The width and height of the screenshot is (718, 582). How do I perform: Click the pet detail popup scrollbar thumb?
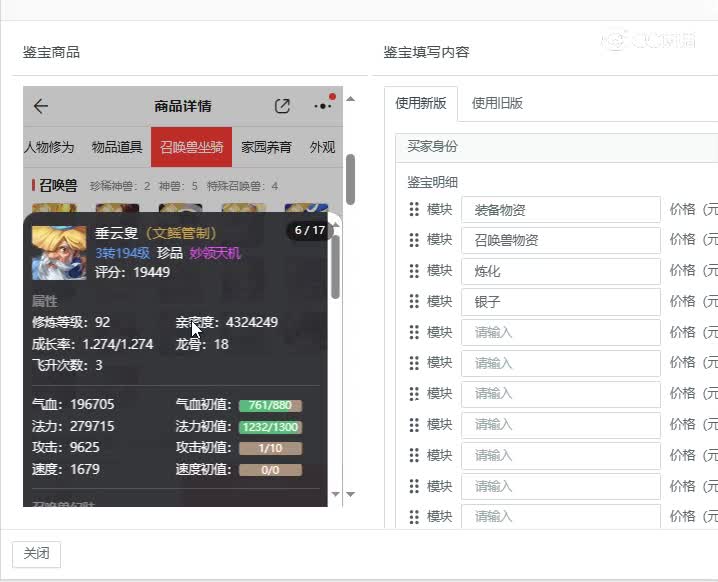[335, 267]
